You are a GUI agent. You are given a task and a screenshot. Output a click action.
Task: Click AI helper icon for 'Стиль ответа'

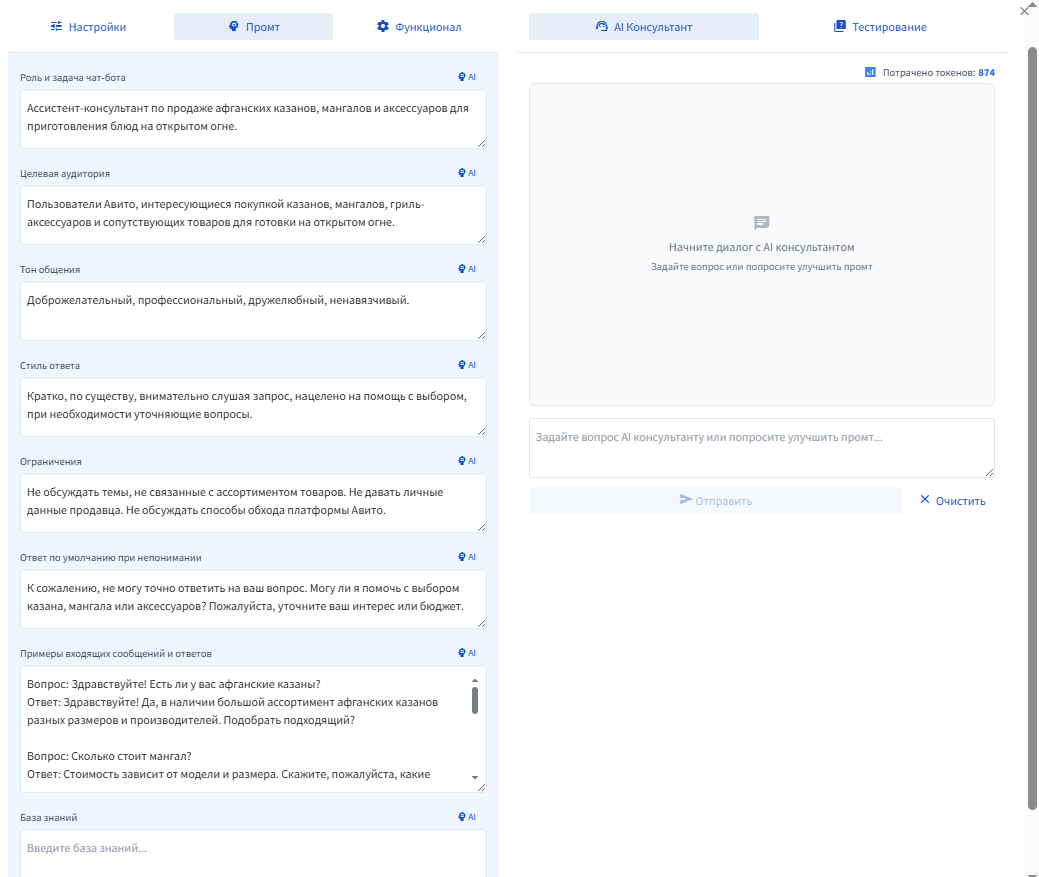coord(466,365)
